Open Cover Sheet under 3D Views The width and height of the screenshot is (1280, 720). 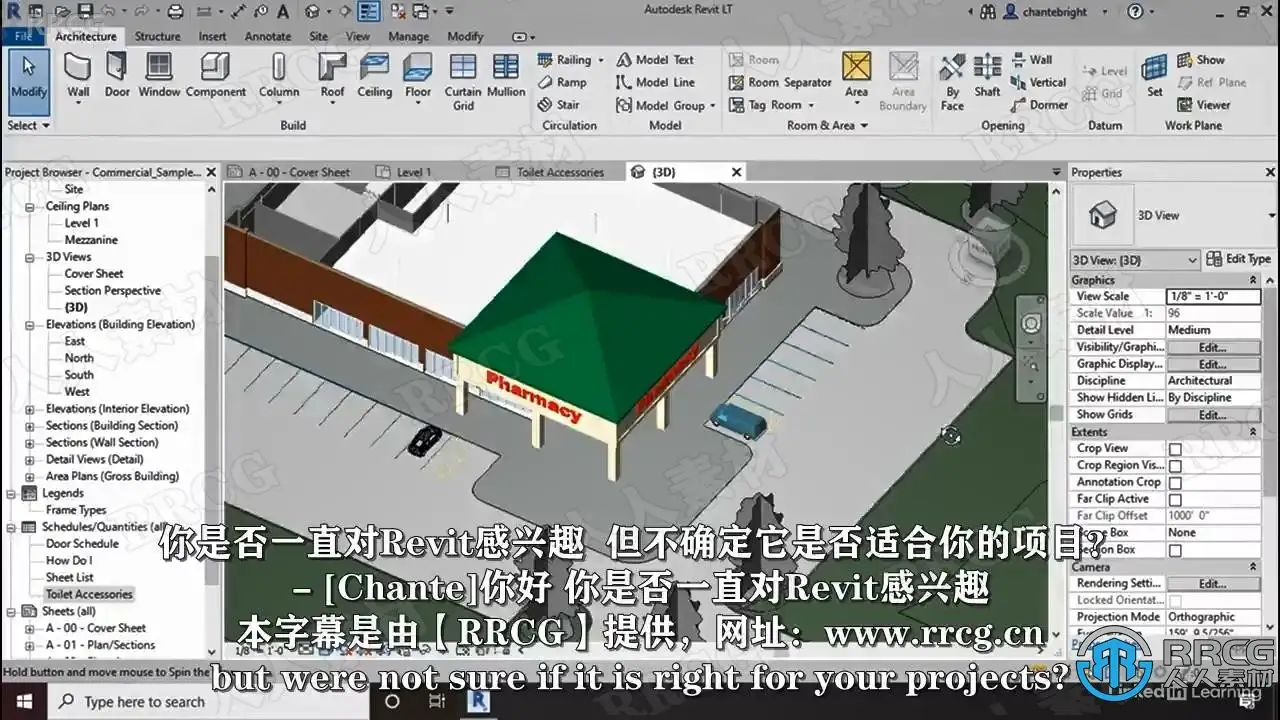(94, 274)
